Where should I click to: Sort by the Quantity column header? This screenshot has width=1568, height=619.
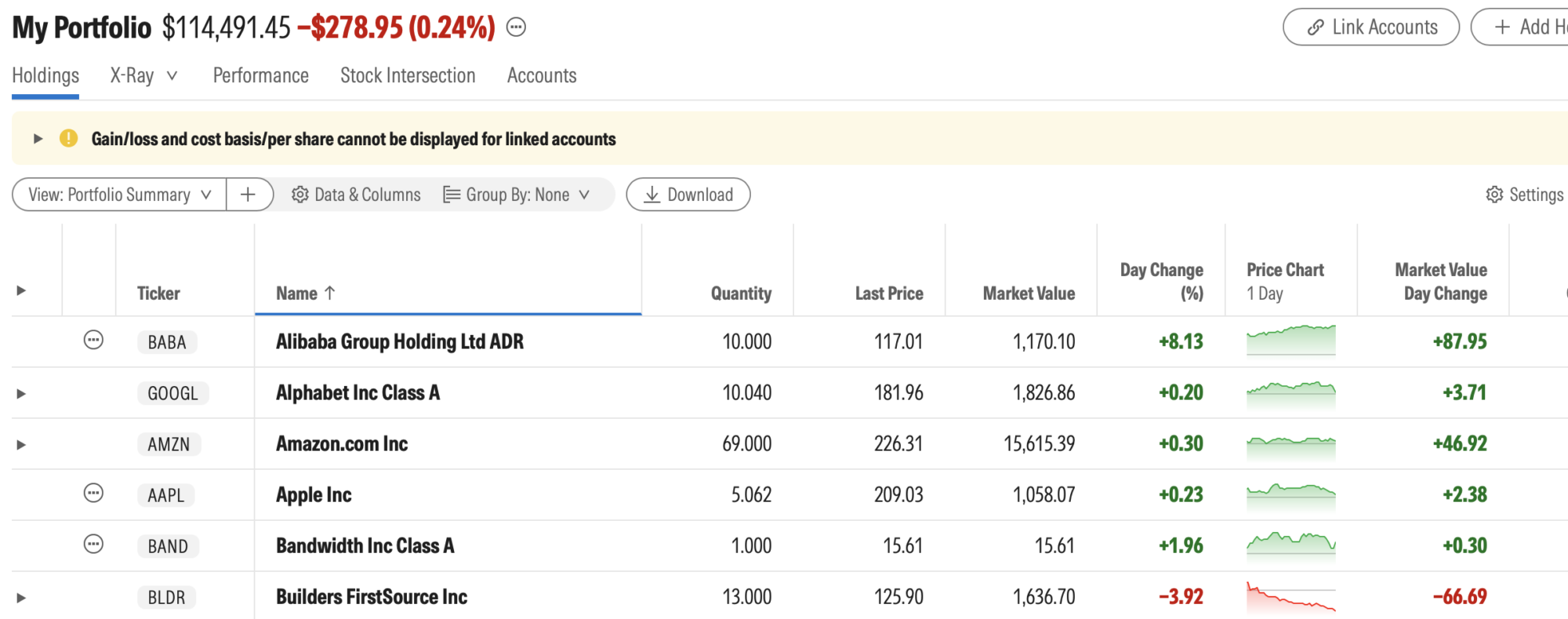(741, 293)
